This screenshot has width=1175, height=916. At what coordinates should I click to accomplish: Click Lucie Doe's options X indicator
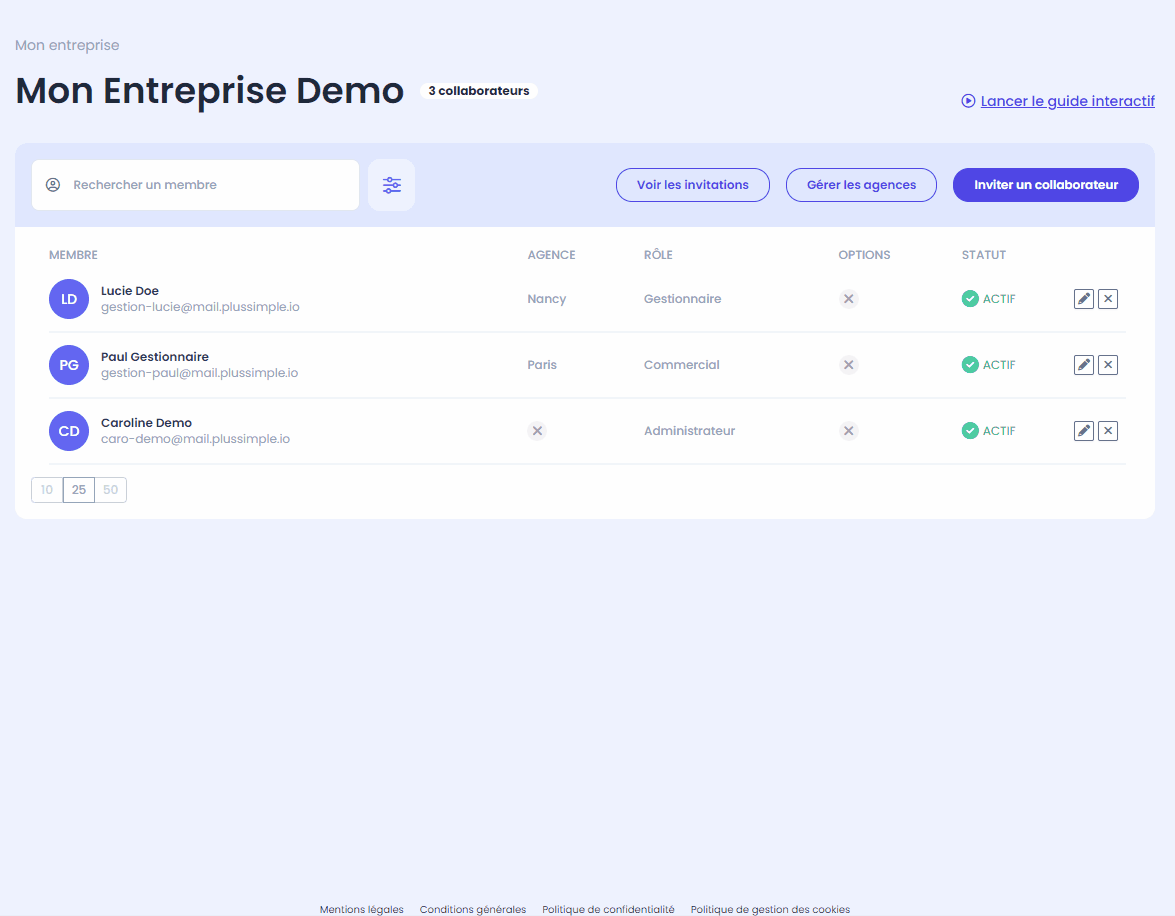tap(848, 299)
